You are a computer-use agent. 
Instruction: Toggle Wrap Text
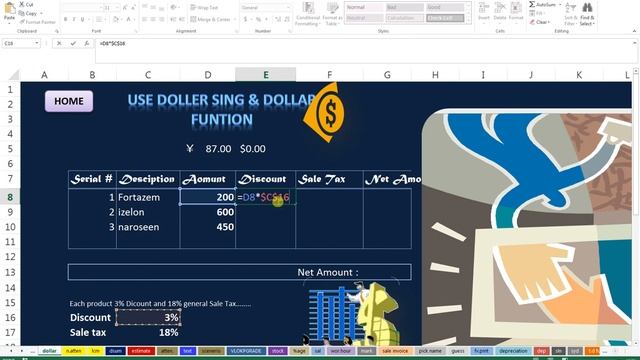204,7
